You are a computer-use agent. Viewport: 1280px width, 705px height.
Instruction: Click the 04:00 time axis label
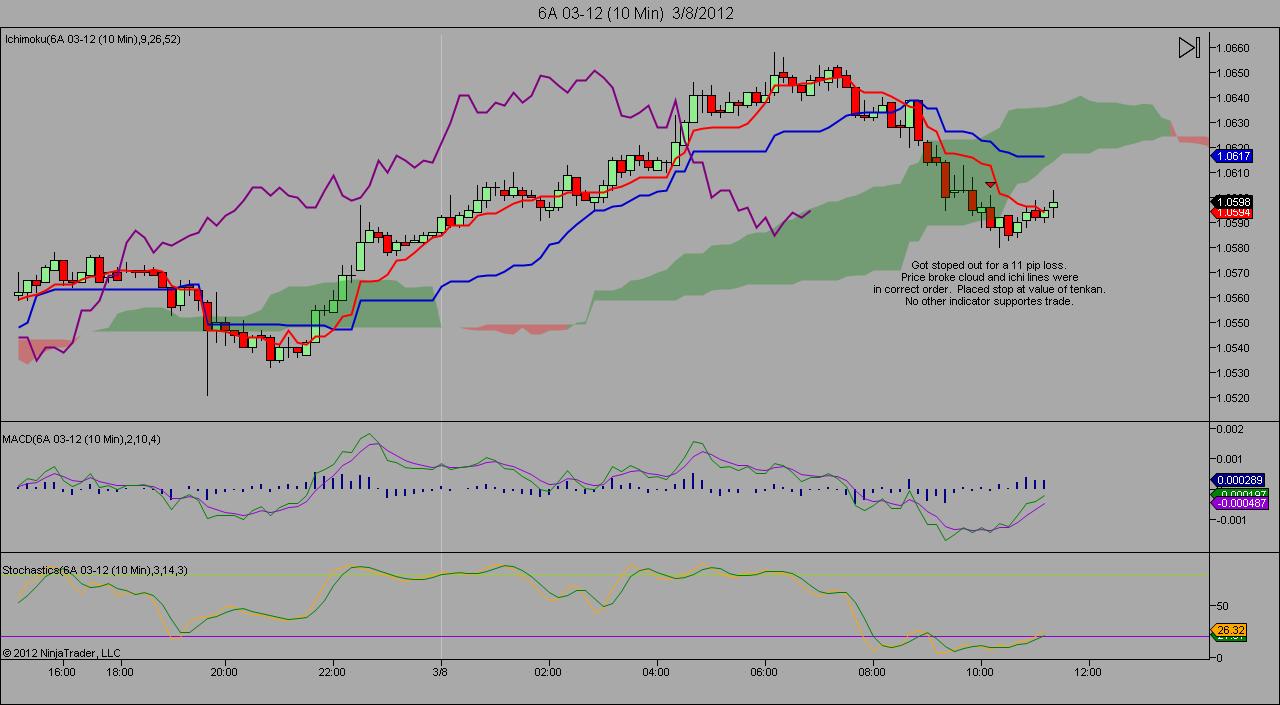(656, 672)
